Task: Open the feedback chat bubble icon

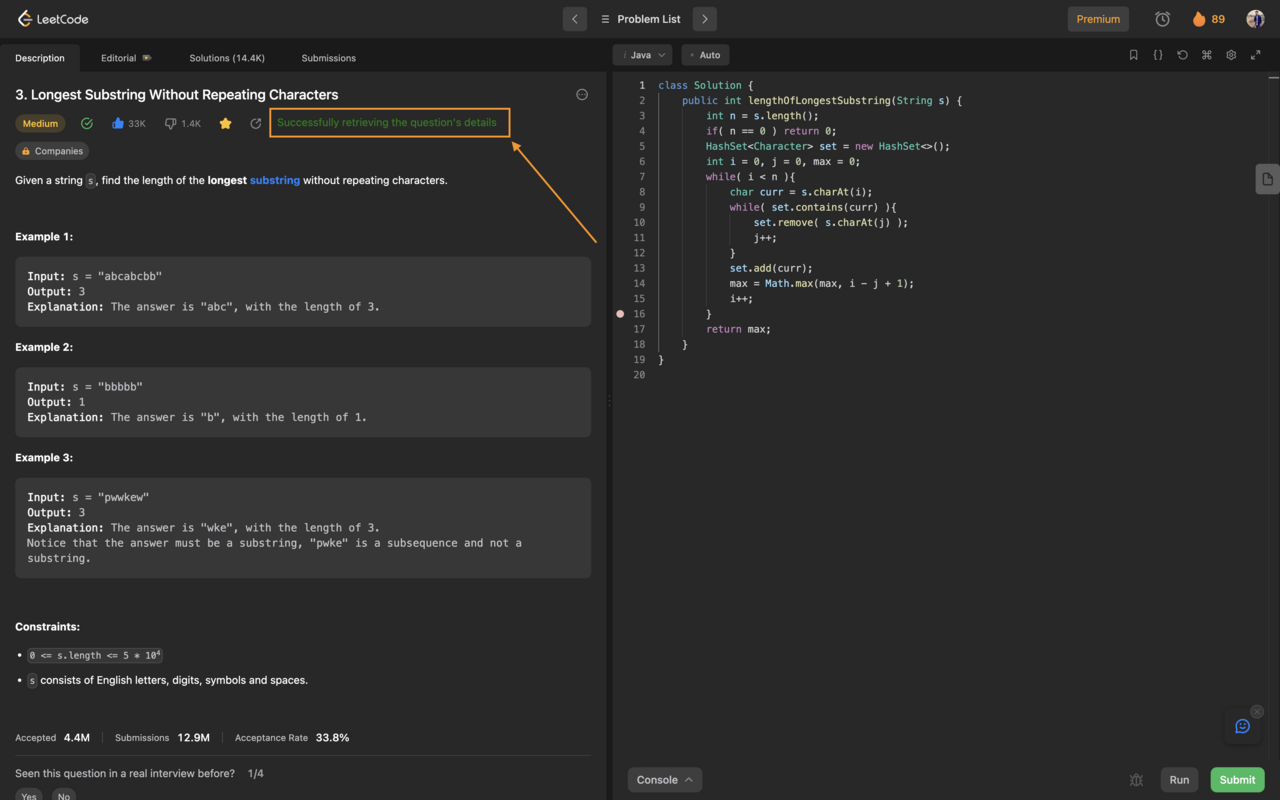Action: (x=1242, y=726)
